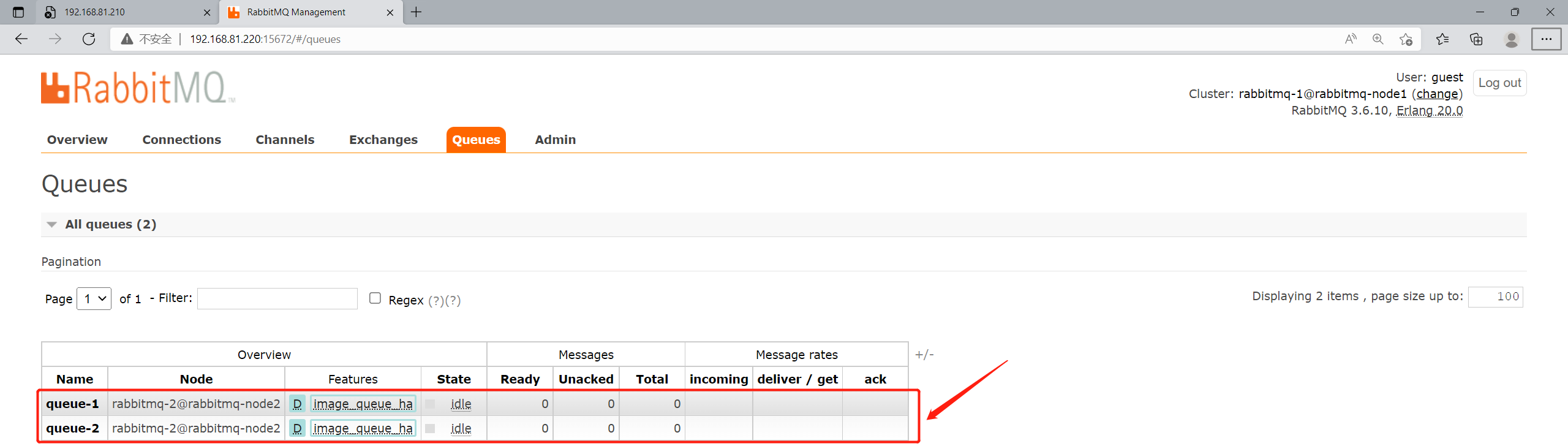Open the Admin tab
Image resolution: width=1568 pixels, height=446 pixels.
556,140
